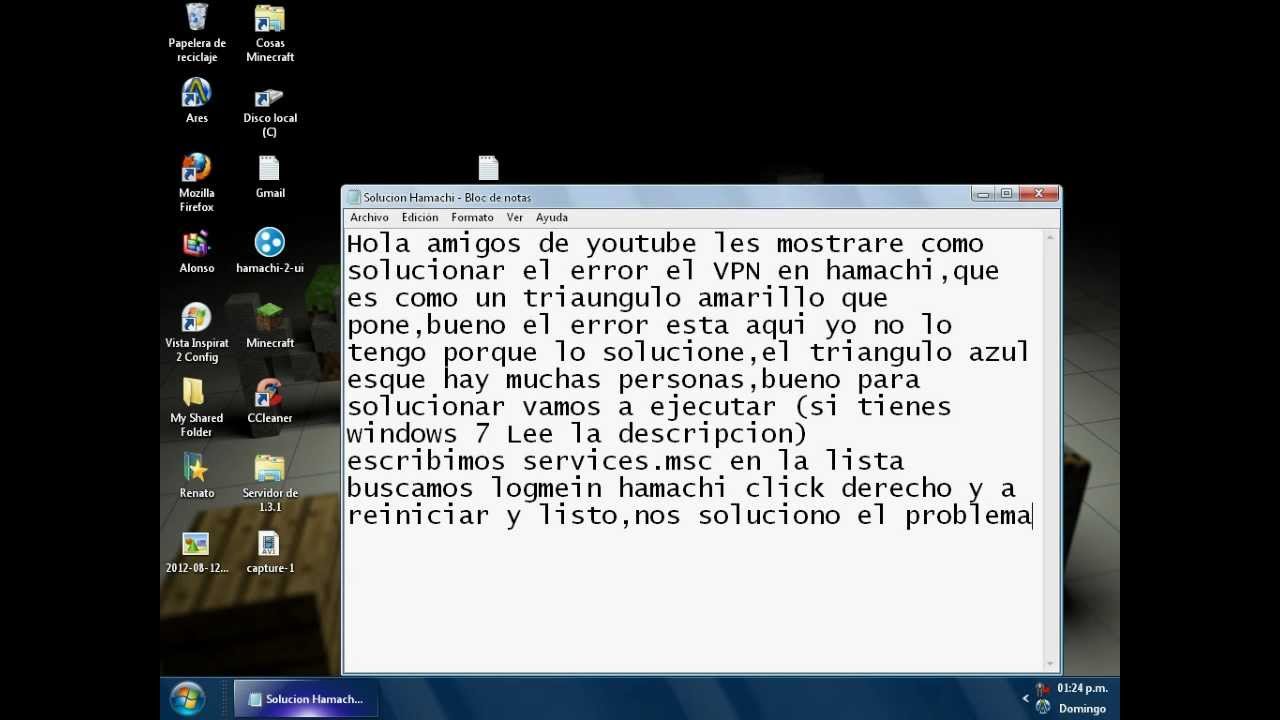The width and height of the screenshot is (1280, 720).
Task: Select the Gmail text file icon
Action: click(270, 176)
